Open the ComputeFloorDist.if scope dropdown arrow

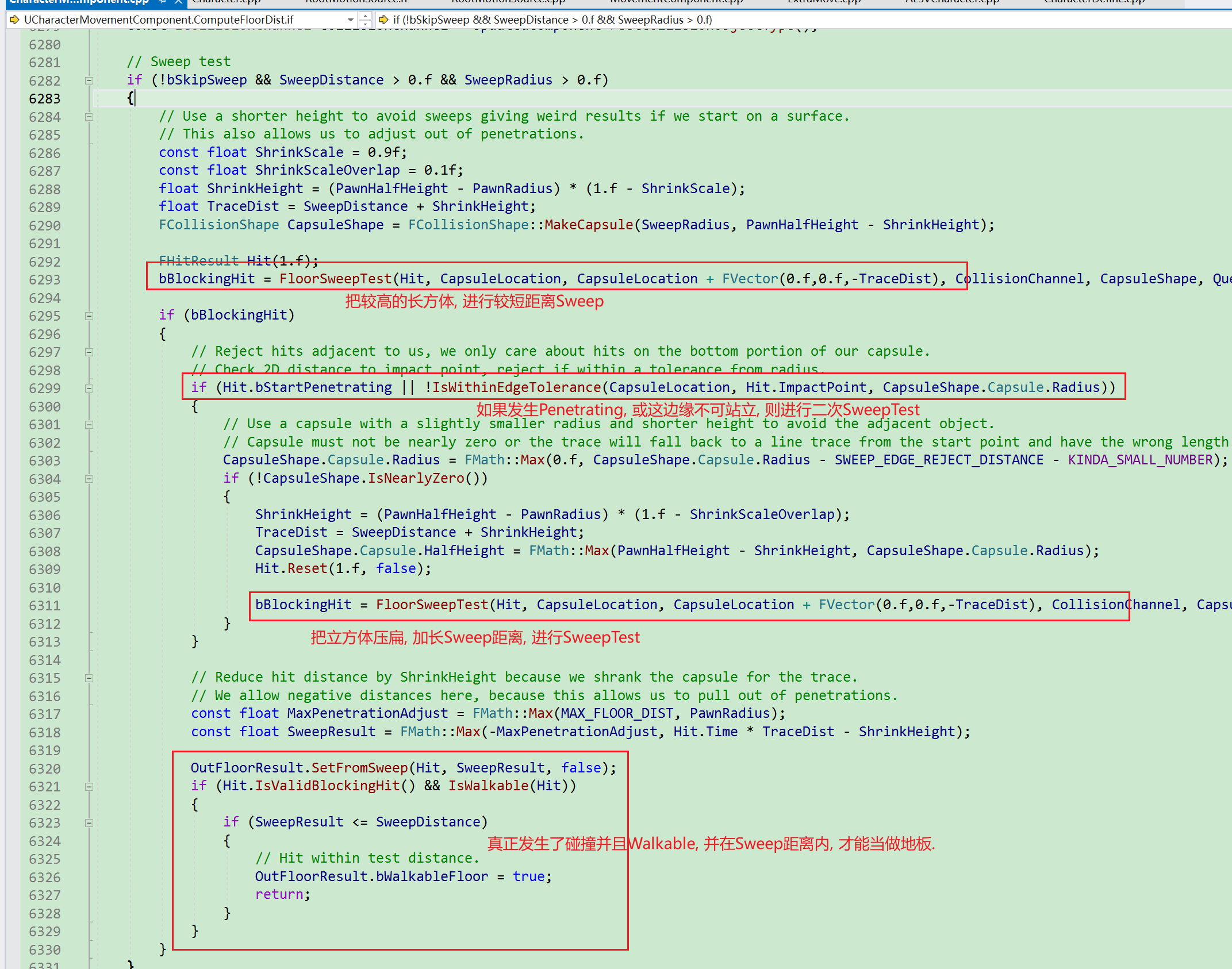(x=351, y=20)
